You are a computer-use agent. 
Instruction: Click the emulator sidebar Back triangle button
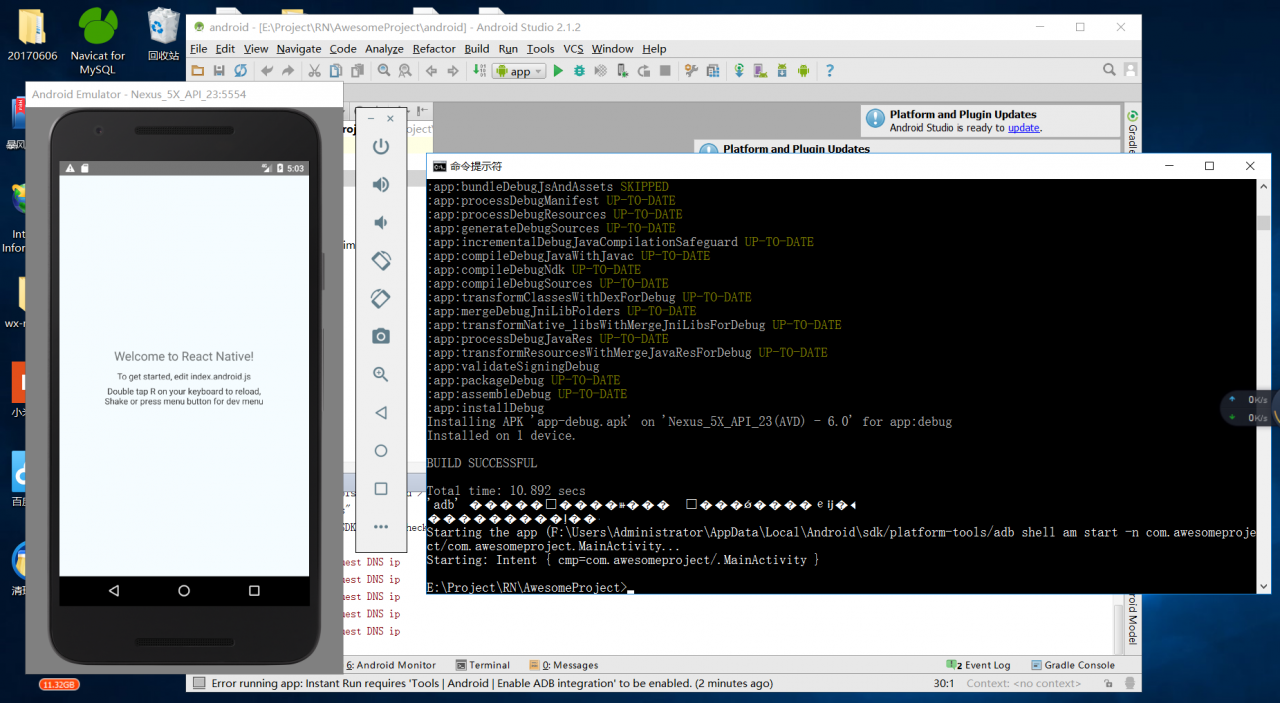click(x=381, y=413)
